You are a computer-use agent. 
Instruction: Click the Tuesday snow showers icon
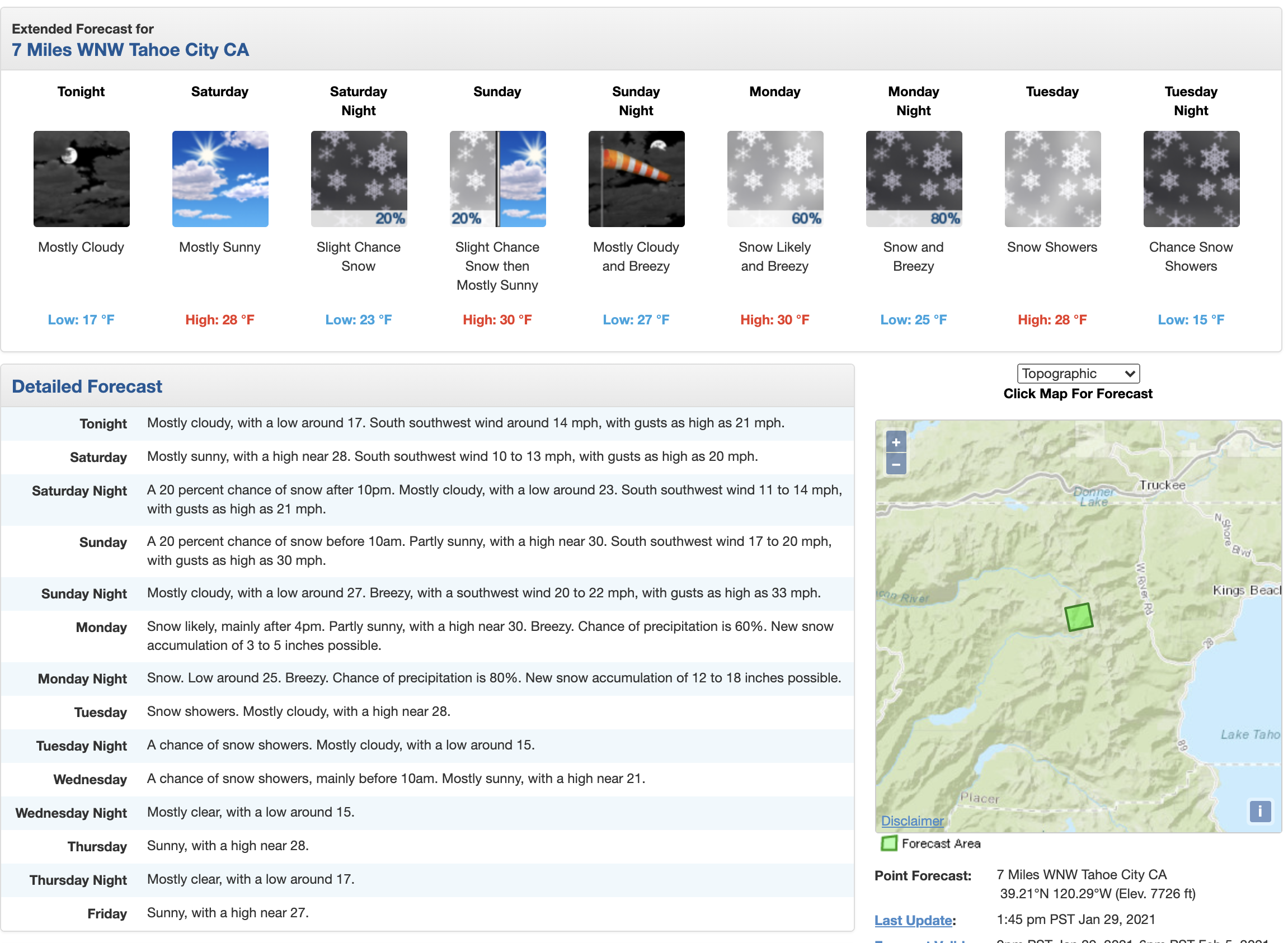pos(1053,179)
